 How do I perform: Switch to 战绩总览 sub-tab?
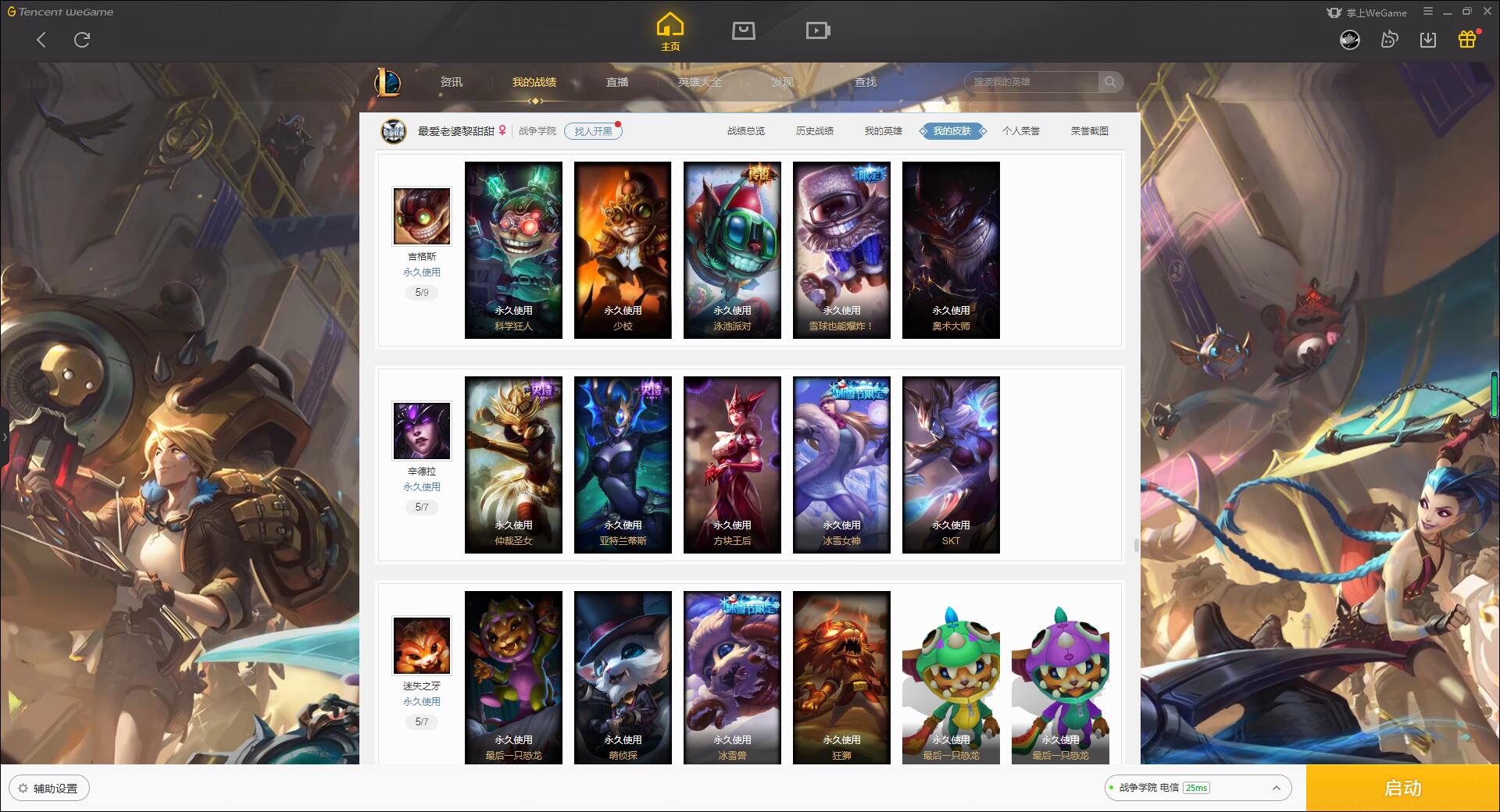click(746, 131)
